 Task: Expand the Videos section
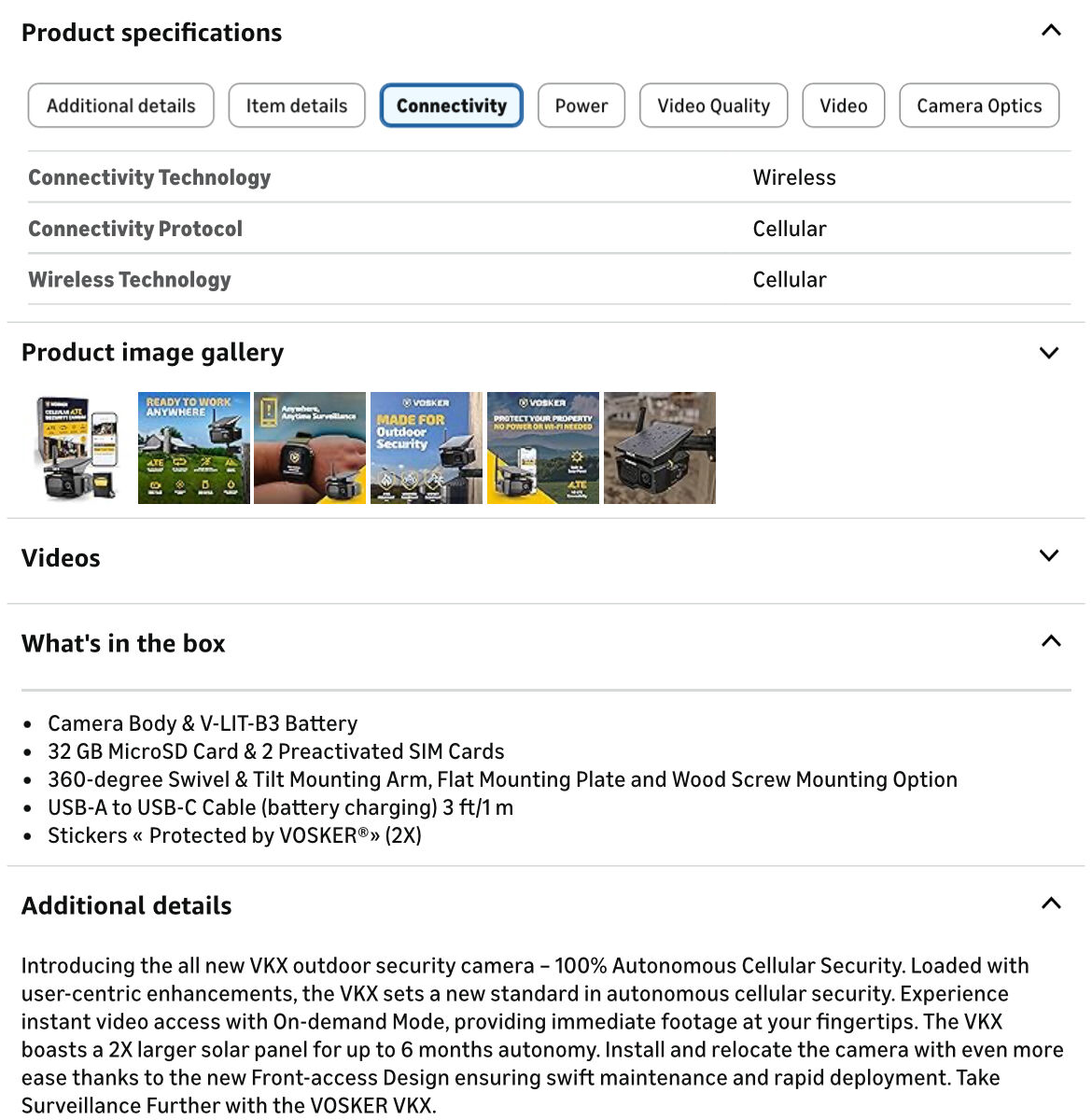click(x=1049, y=556)
